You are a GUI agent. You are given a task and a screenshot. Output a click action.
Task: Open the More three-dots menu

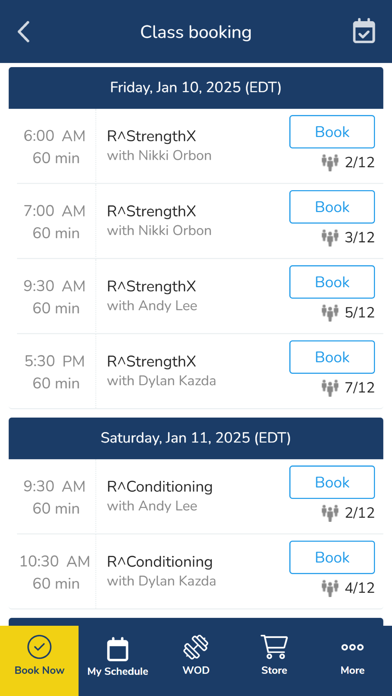(x=352, y=647)
